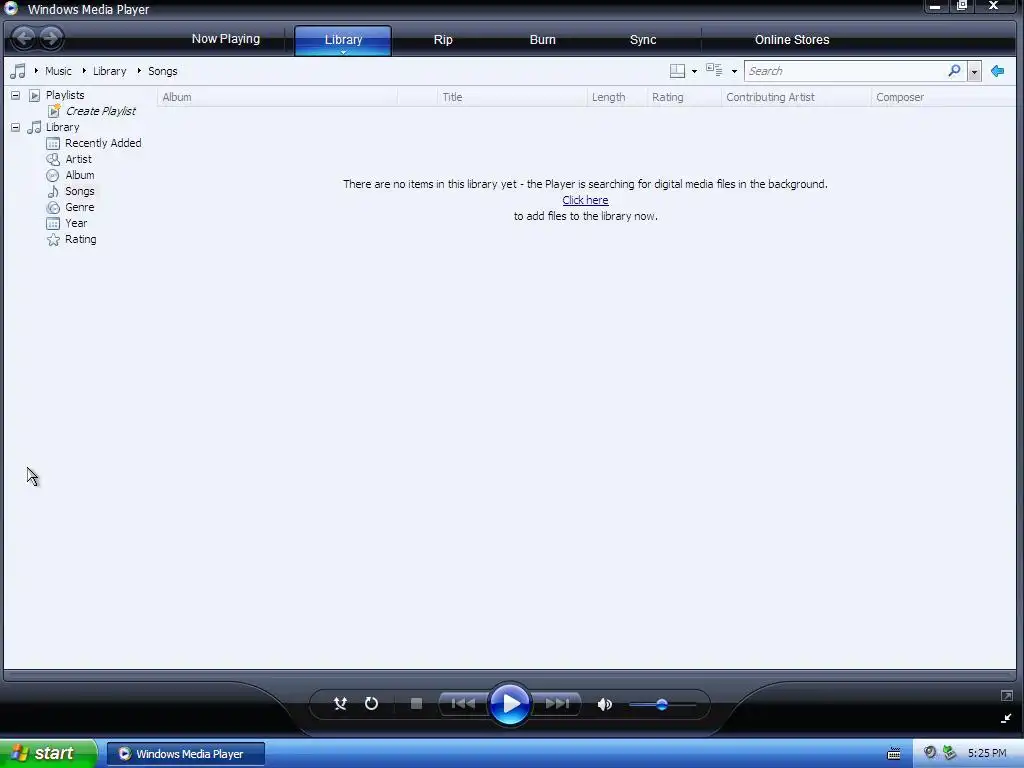The image size is (1024, 768).
Task: Follow the 'Click here' link to add files
Action: (x=585, y=200)
